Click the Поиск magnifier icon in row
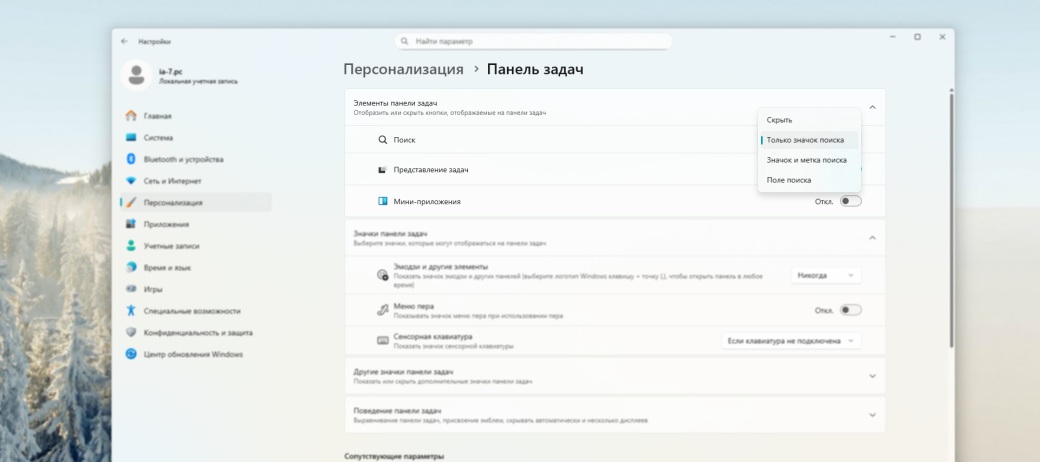Screen dimensions: 1040x462 (x=383, y=140)
